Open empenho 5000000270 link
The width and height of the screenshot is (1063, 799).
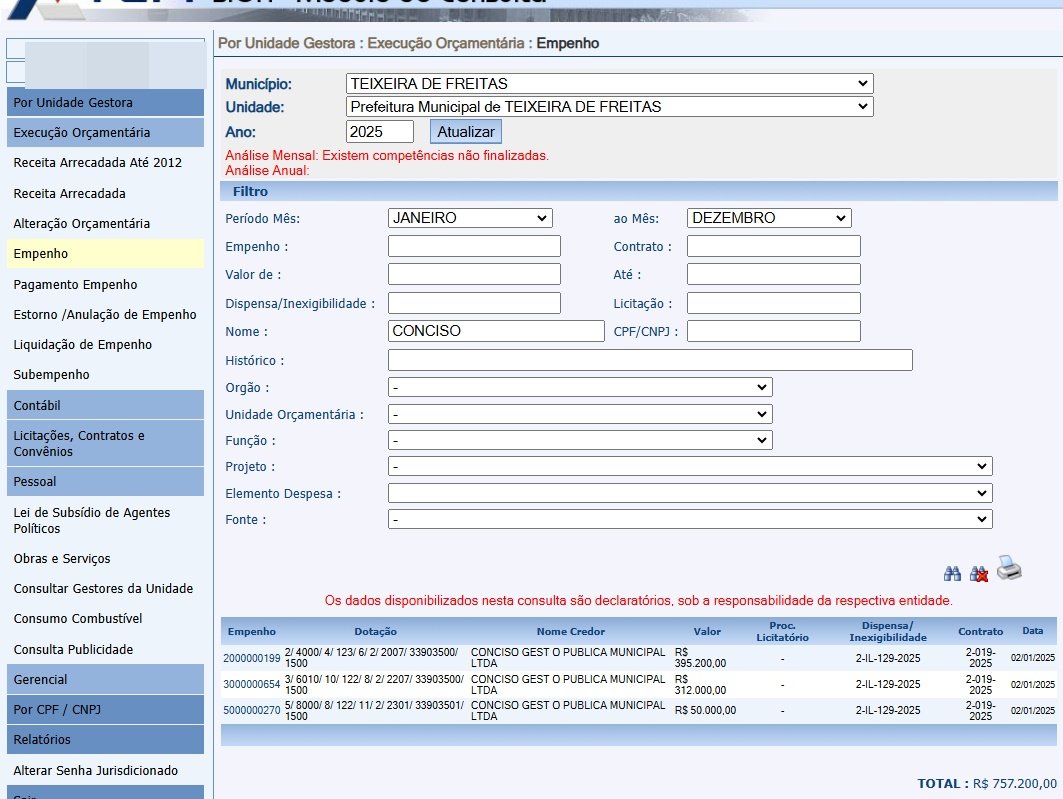click(x=252, y=711)
